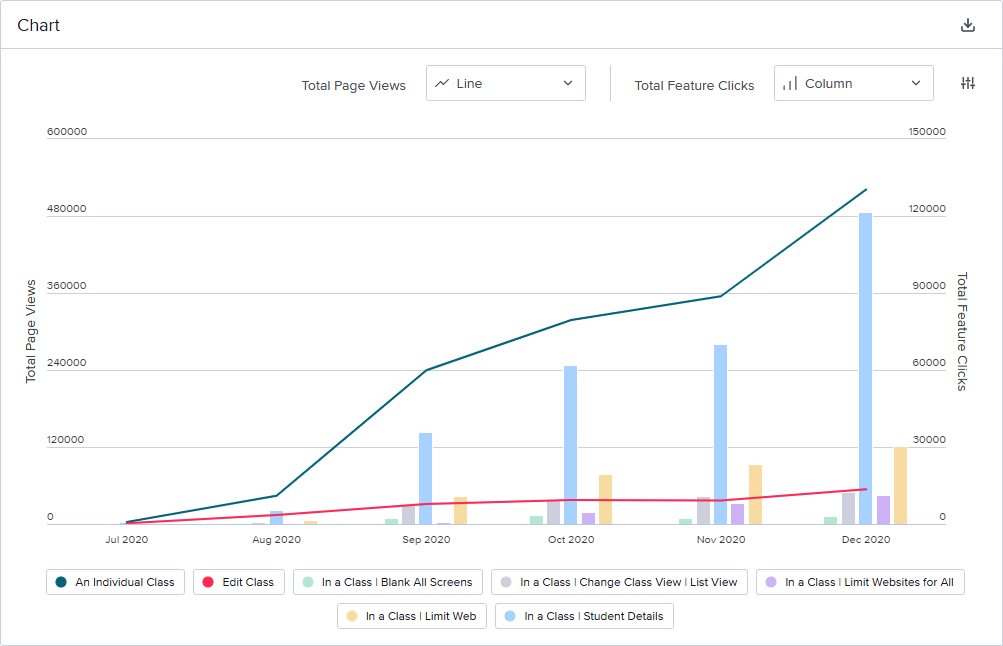1003x646 pixels.
Task: Click the column graph icon in the Column selector
Action: pos(790,83)
